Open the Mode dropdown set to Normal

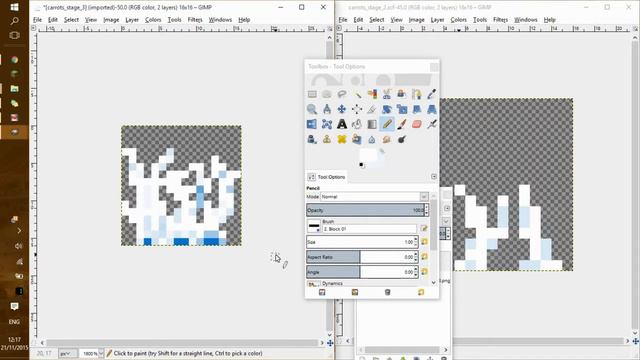click(374, 197)
